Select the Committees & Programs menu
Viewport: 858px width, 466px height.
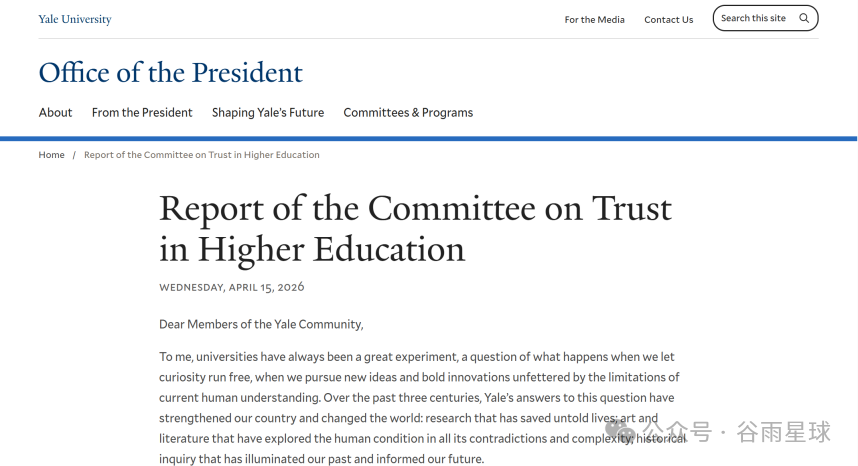coord(408,112)
